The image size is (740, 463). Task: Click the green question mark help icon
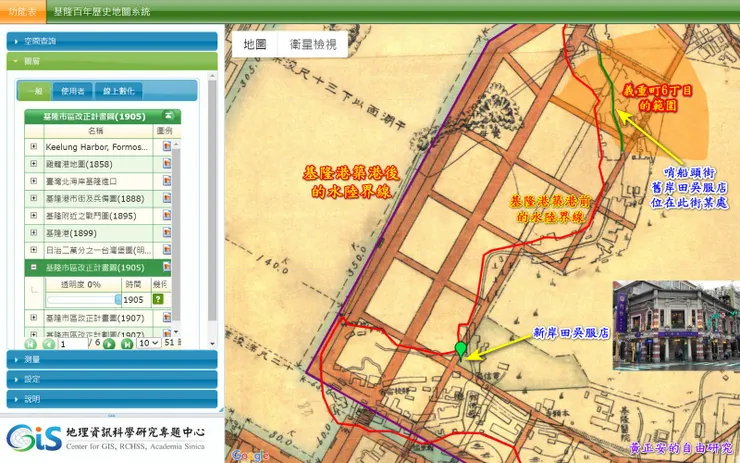click(x=158, y=299)
